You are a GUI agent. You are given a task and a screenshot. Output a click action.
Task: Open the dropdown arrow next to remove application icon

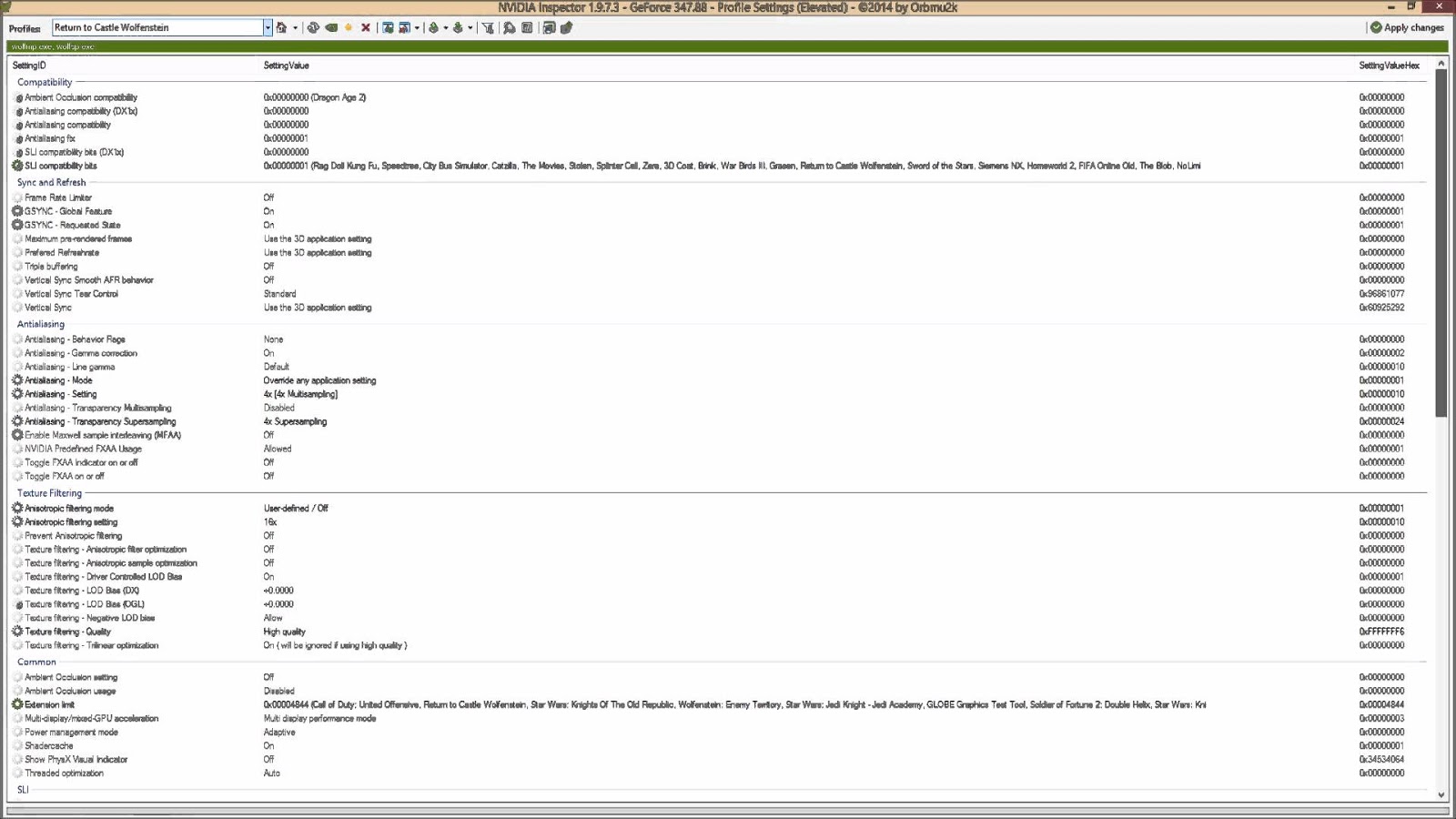pyautogui.click(x=417, y=28)
